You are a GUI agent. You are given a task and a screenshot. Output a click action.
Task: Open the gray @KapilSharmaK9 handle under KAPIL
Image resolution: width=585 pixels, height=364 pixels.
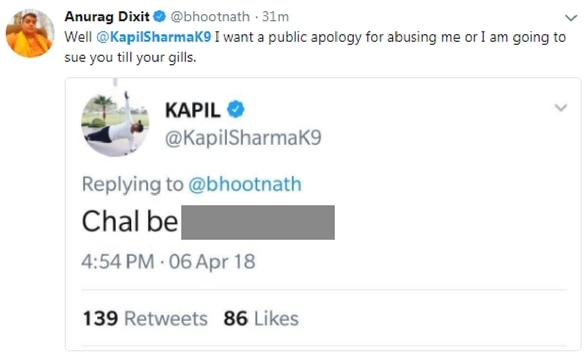point(243,138)
